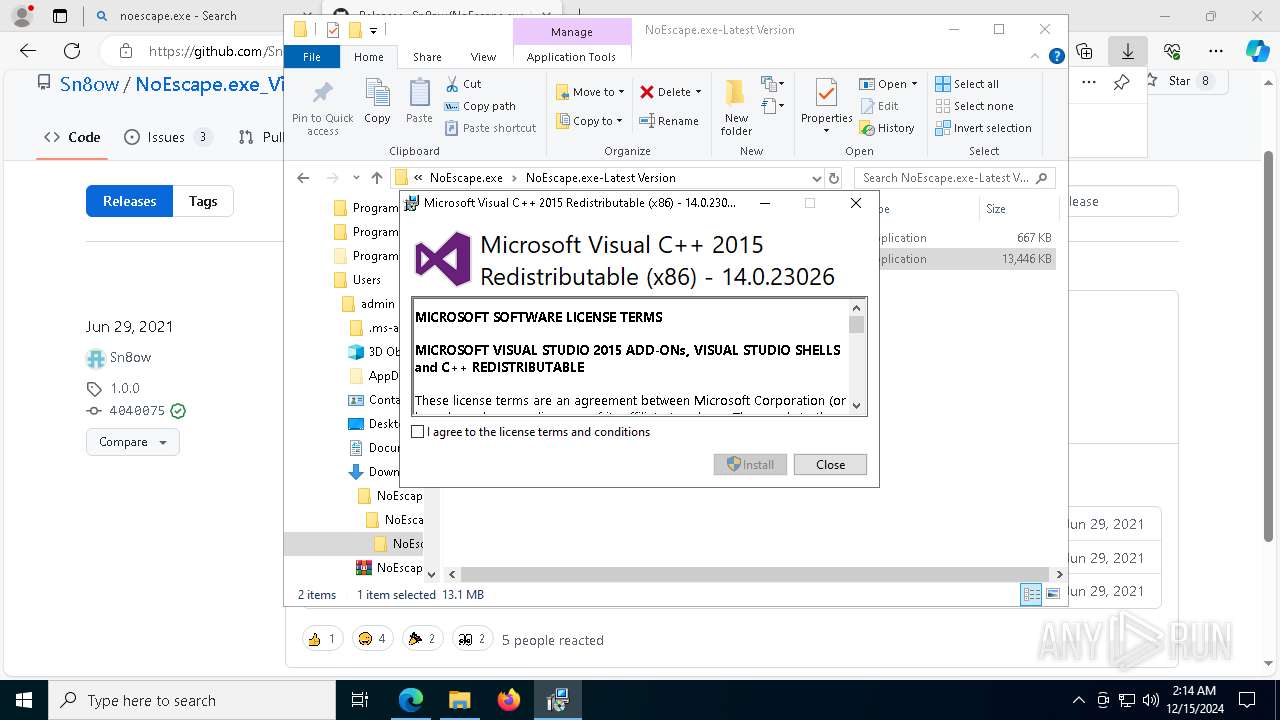Click Close button in Visual C++ installer
1280x720 pixels.
pos(830,465)
